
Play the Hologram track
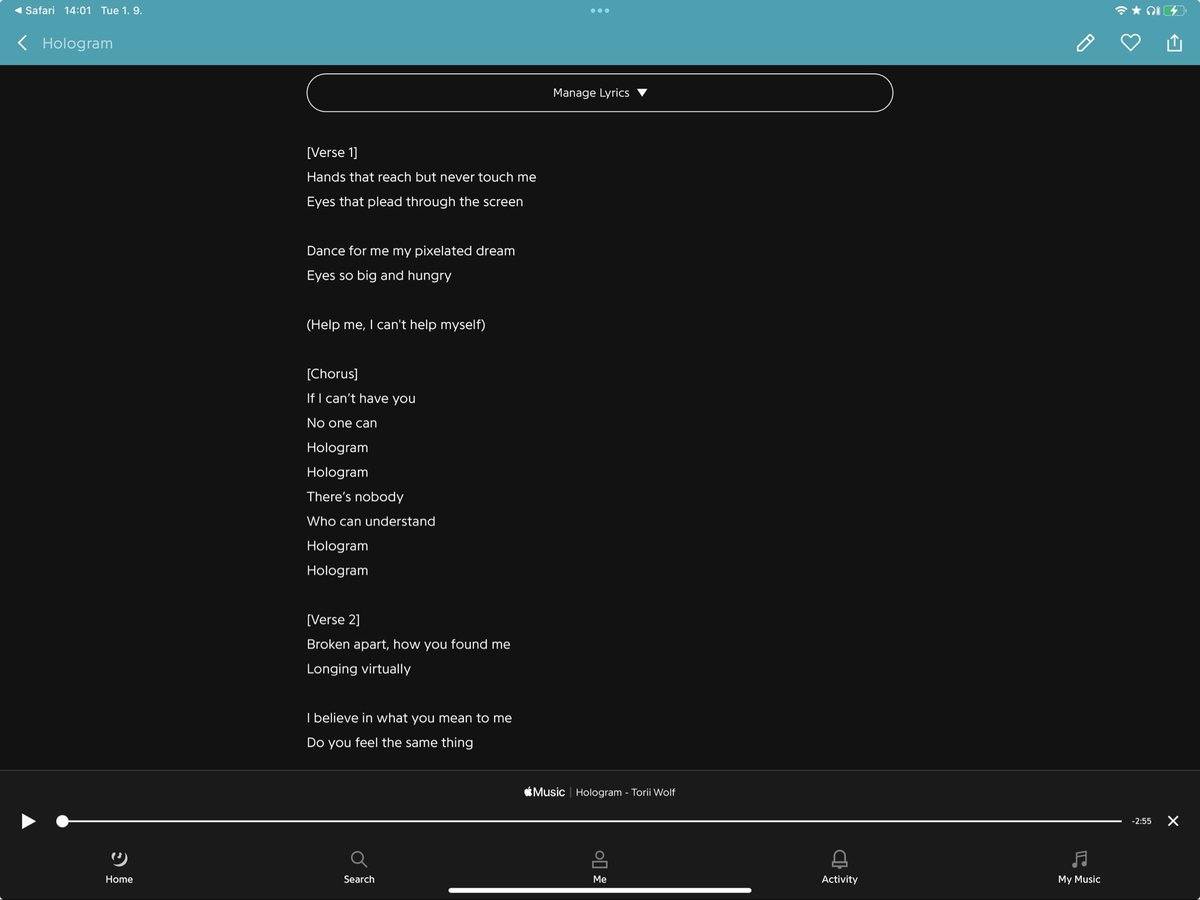(28, 821)
